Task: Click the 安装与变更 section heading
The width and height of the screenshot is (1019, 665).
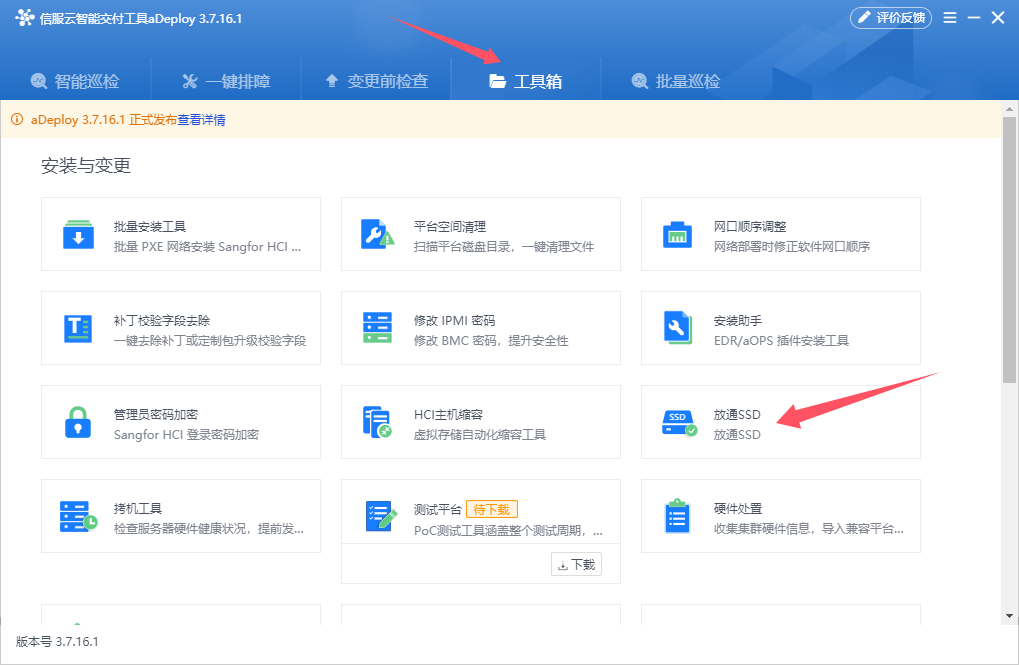Action: 86,166
